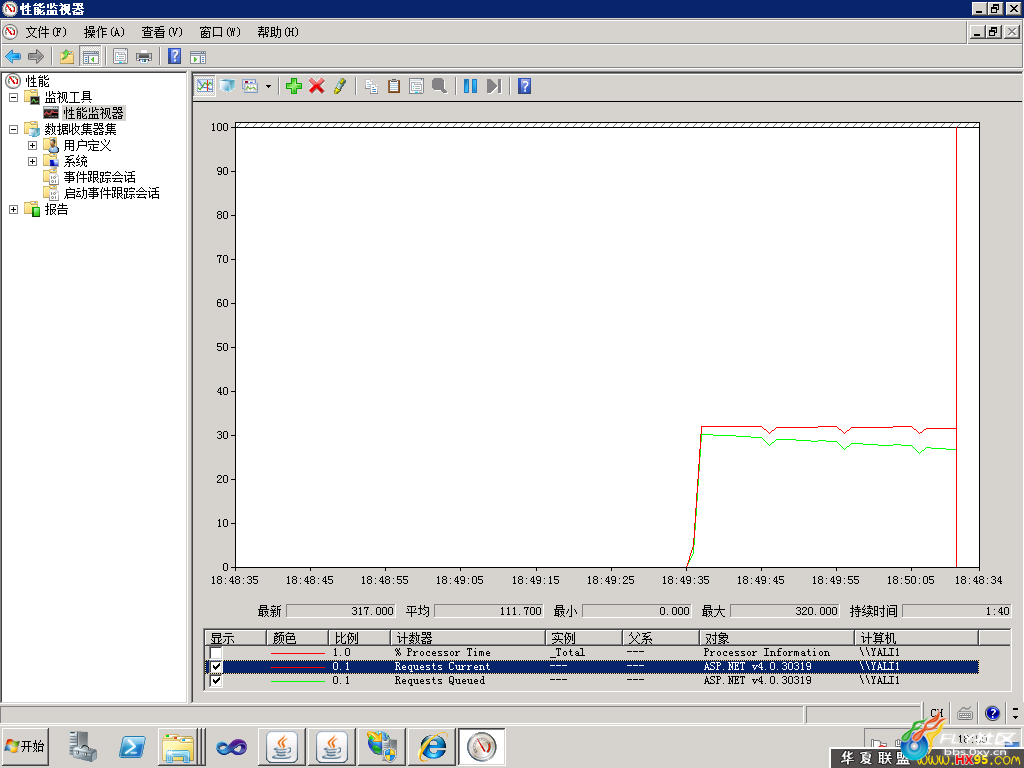Screen dimensions: 1024x768
Task: Select 事件跟踪会话 in the tree
Action: (x=99, y=177)
